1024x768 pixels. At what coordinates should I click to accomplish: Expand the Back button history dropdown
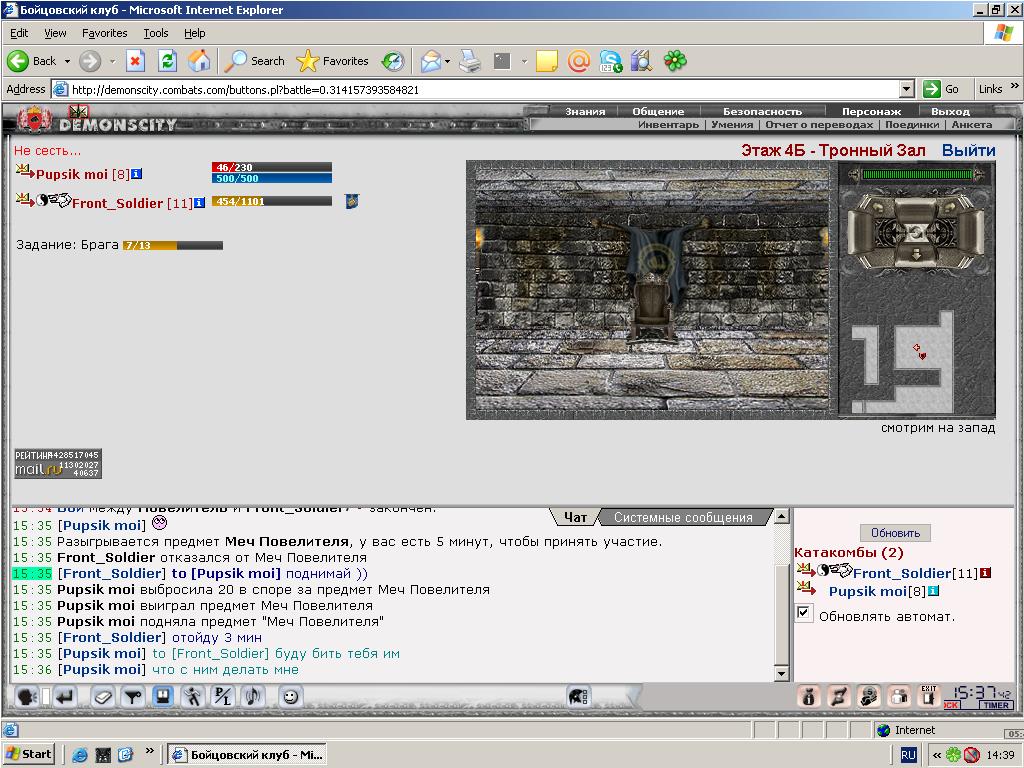pyautogui.click(x=67, y=61)
